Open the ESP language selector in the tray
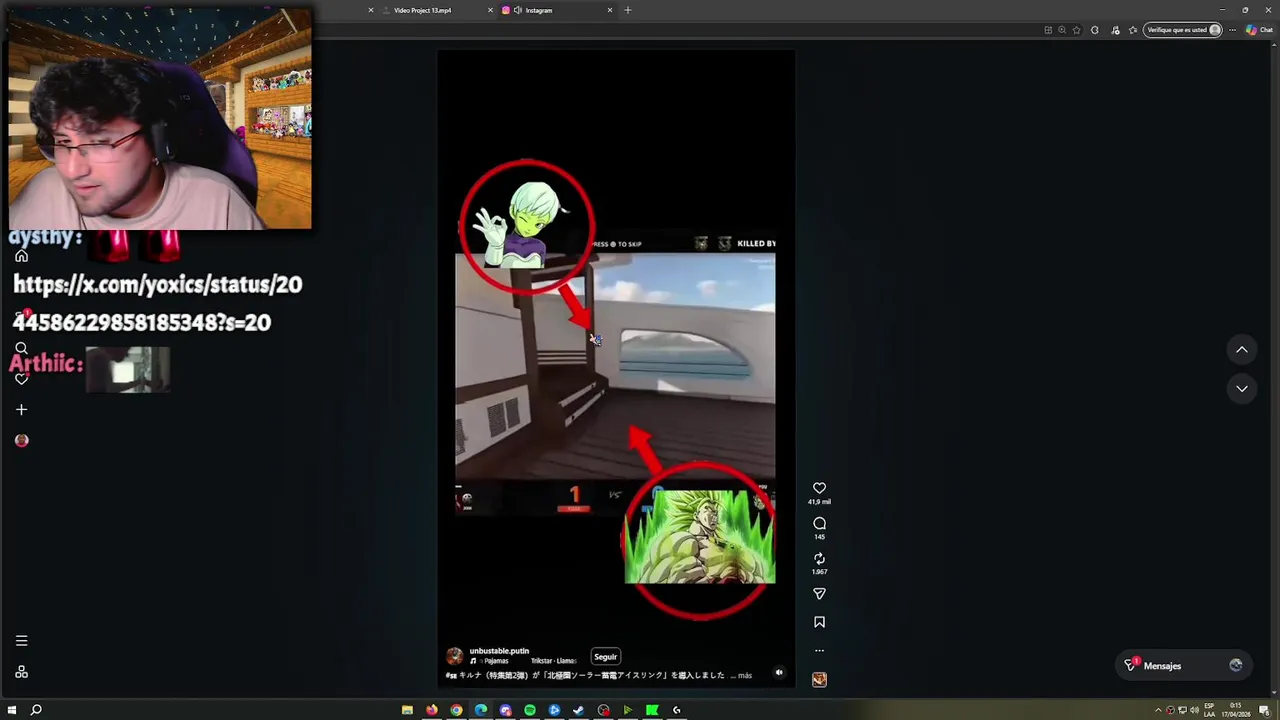Viewport: 1280px width, 720px height. 1210,710
